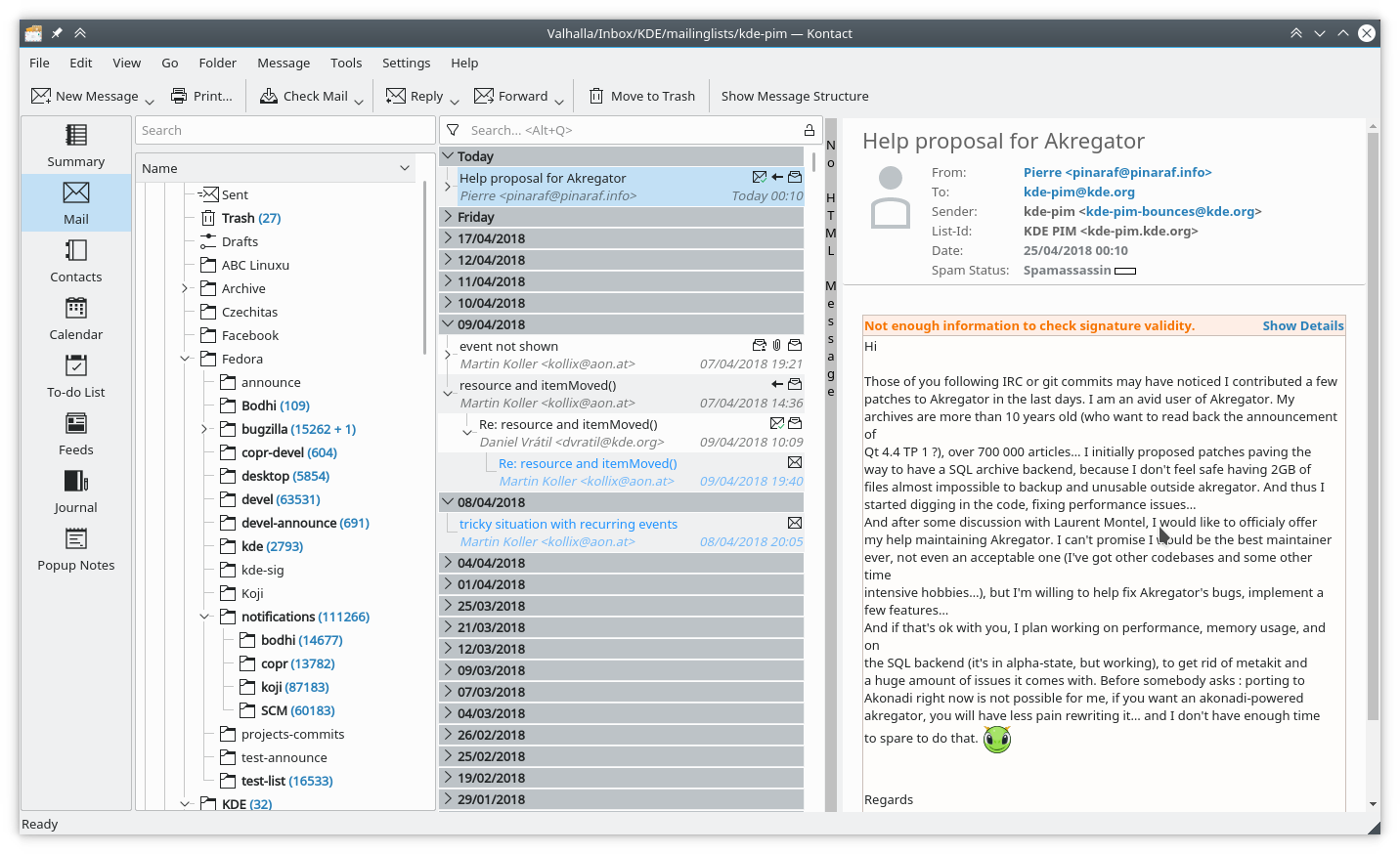This screenshot has height=854, width=1400.
Task: Click the Show Details signature link
Action: tap(1303, 325)
